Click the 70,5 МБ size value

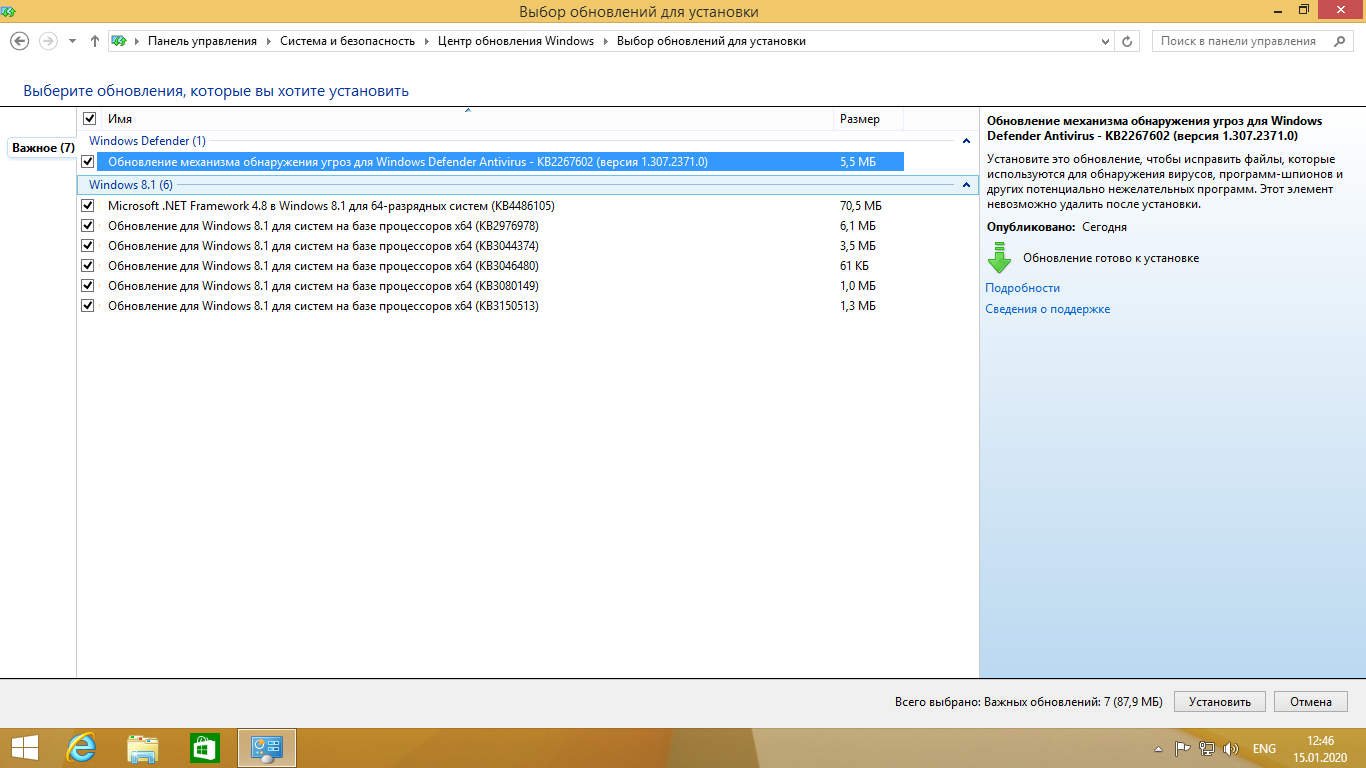click(860, 206)
